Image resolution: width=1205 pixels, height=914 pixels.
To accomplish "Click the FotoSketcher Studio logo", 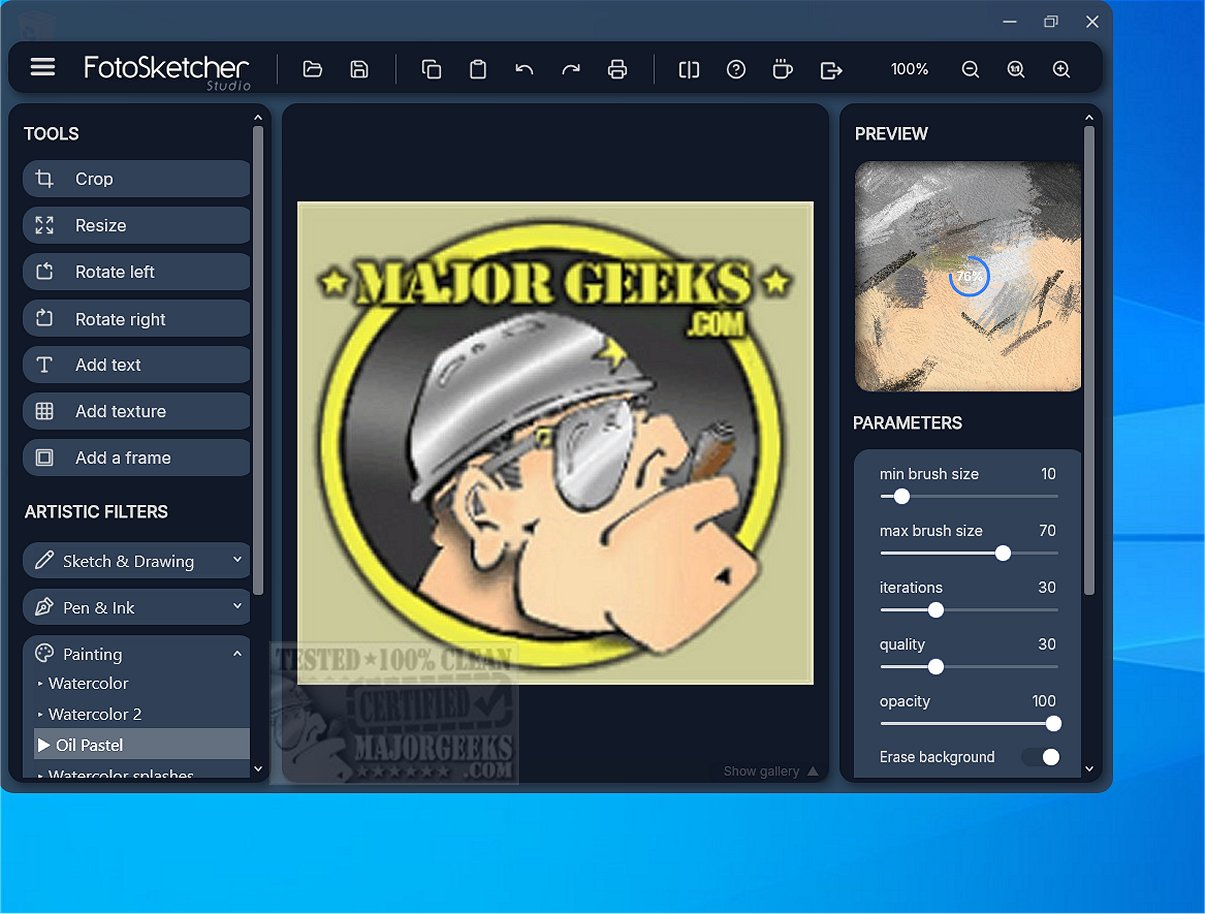I will click(x=167, y=70).
